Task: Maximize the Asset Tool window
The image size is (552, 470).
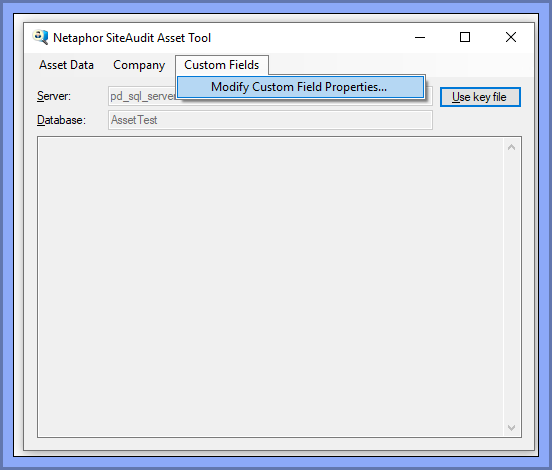Action: [465, 37]
